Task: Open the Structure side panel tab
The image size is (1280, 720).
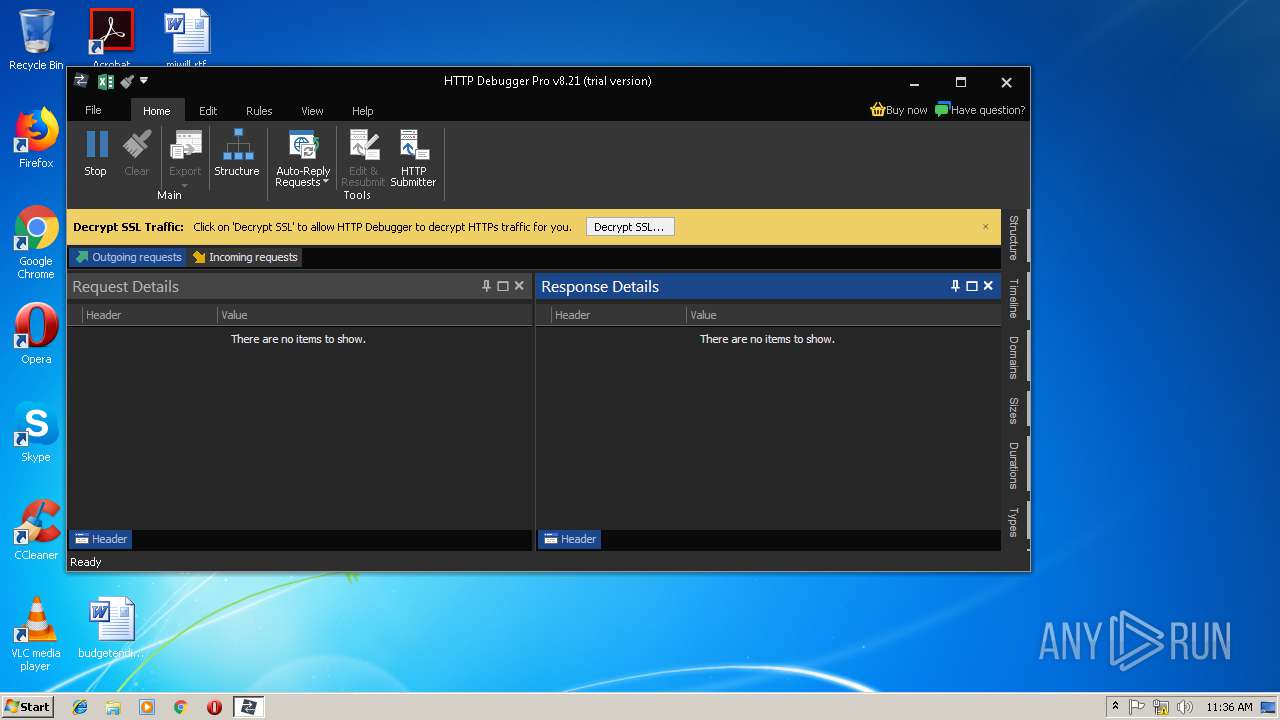Action: 1014,237
